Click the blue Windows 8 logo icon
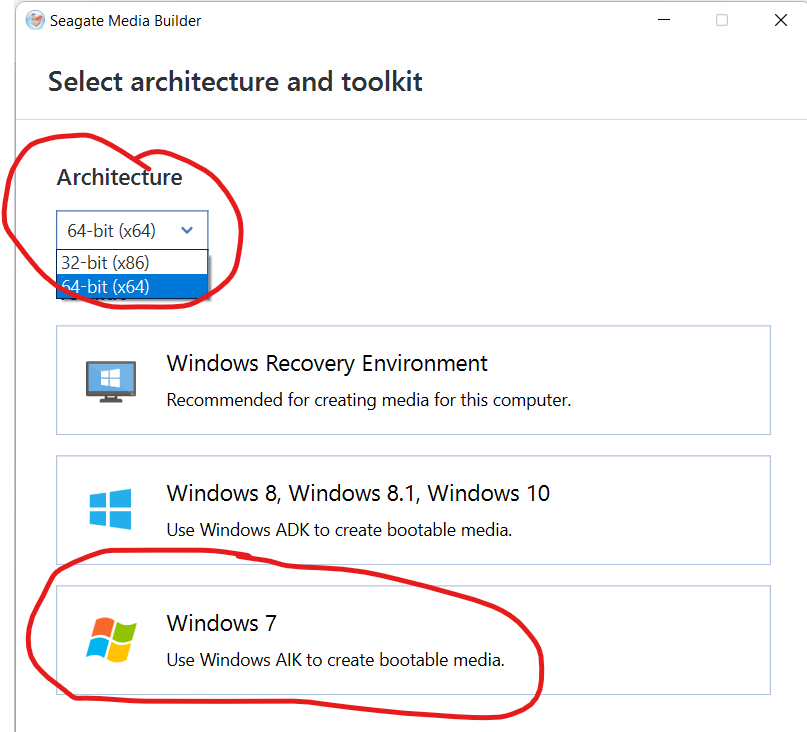The image size is (807, 732). [110, 509]
